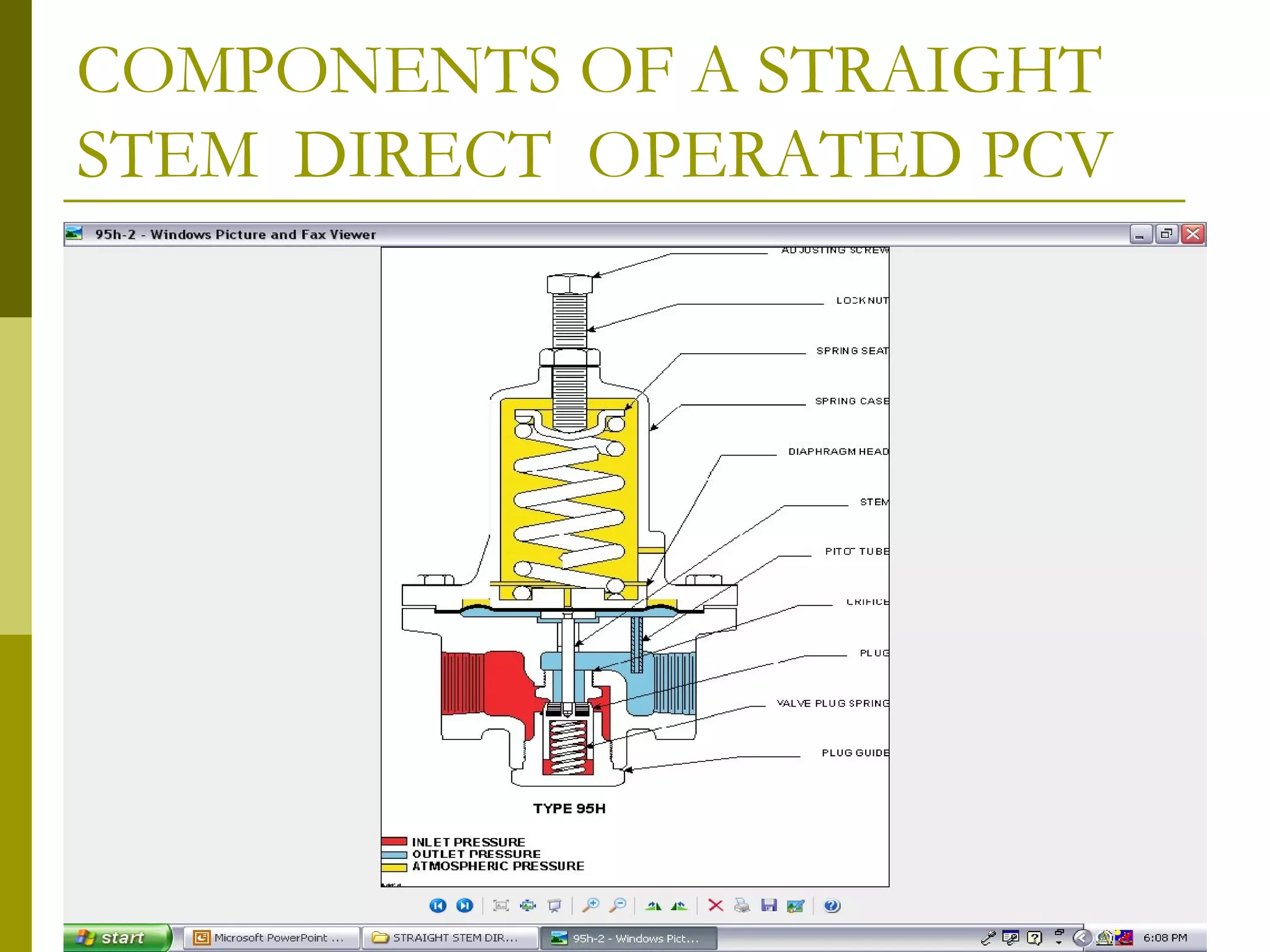
Task: Zoom out of the picture
Action: pyautogui.click(x=618, y=906)
